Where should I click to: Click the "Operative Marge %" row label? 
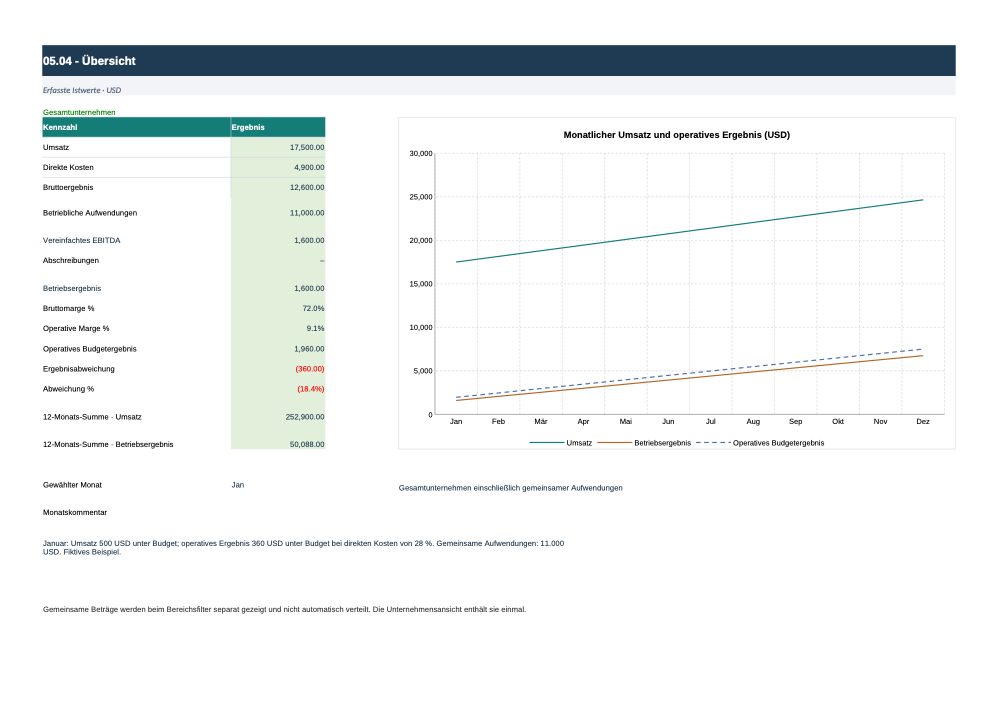76,329
